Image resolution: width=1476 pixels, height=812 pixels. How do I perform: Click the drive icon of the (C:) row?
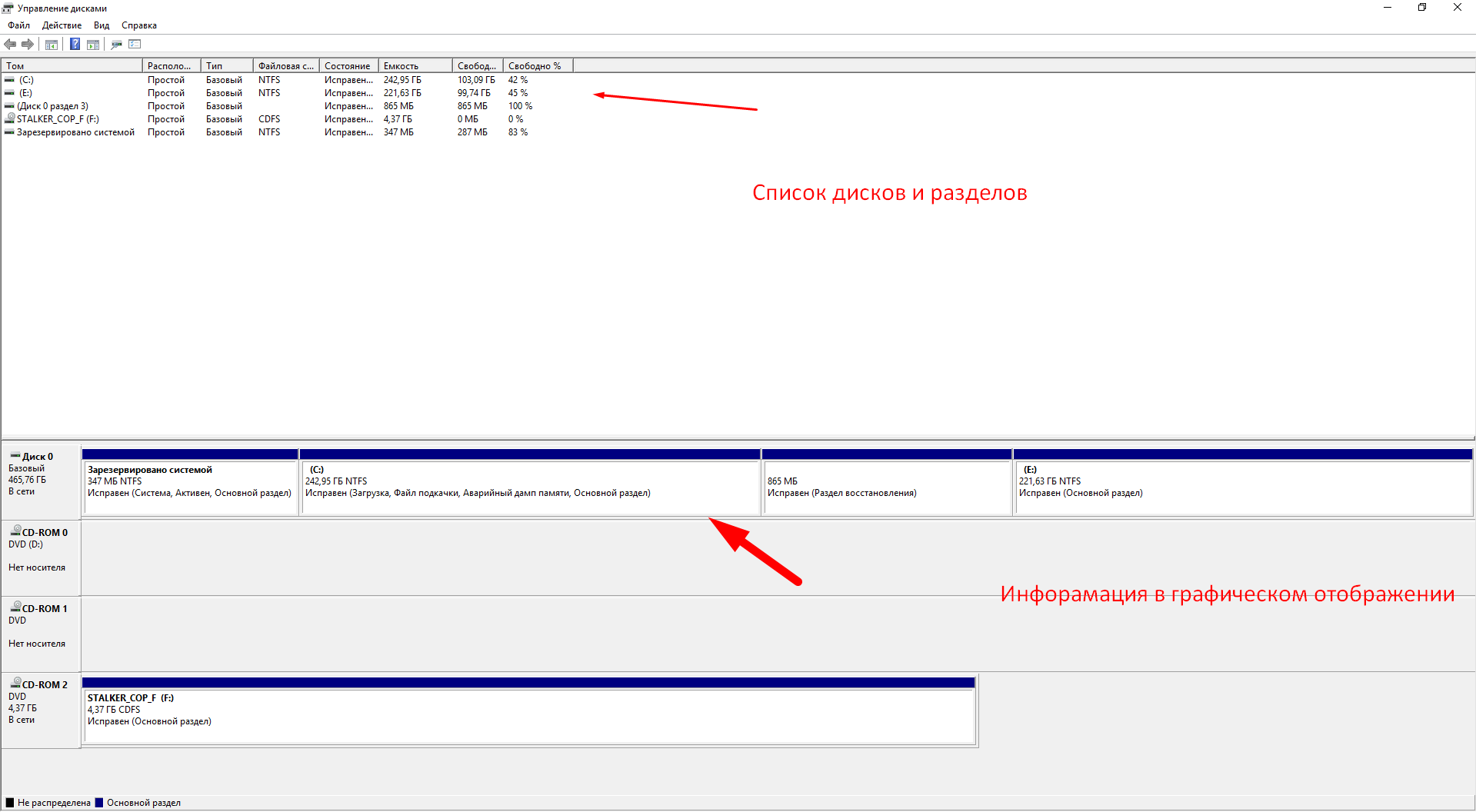point(9,80)
